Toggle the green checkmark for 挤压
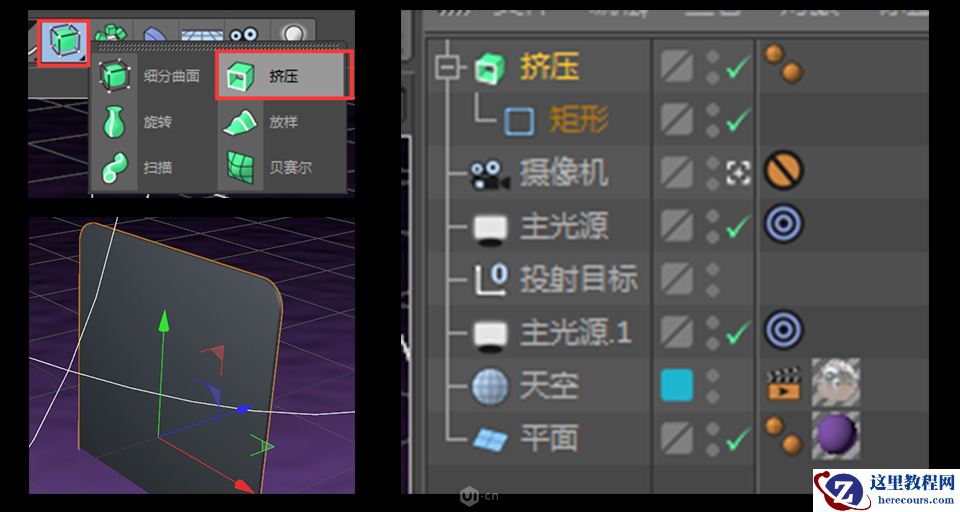Screen dimensions: 960x512 point(738,66)
